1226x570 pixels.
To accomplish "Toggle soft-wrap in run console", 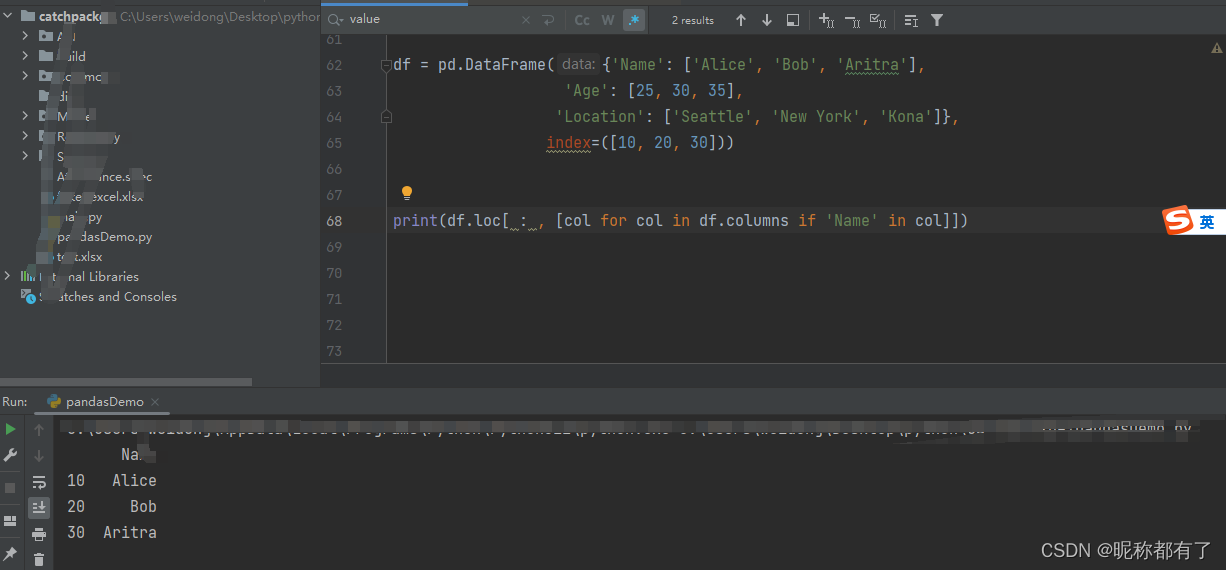I will [39, 482].
